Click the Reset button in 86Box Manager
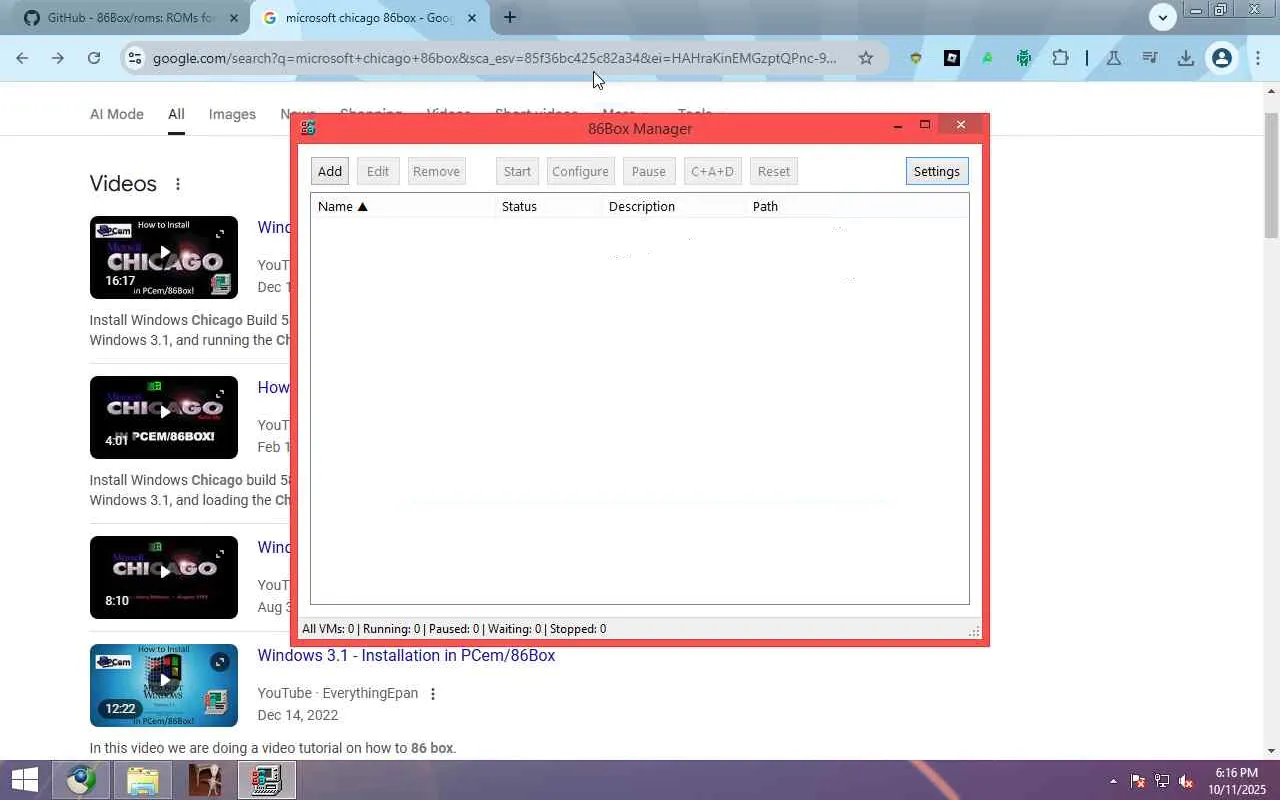This screenshot has width=1280, height=800. click(774, 171)
